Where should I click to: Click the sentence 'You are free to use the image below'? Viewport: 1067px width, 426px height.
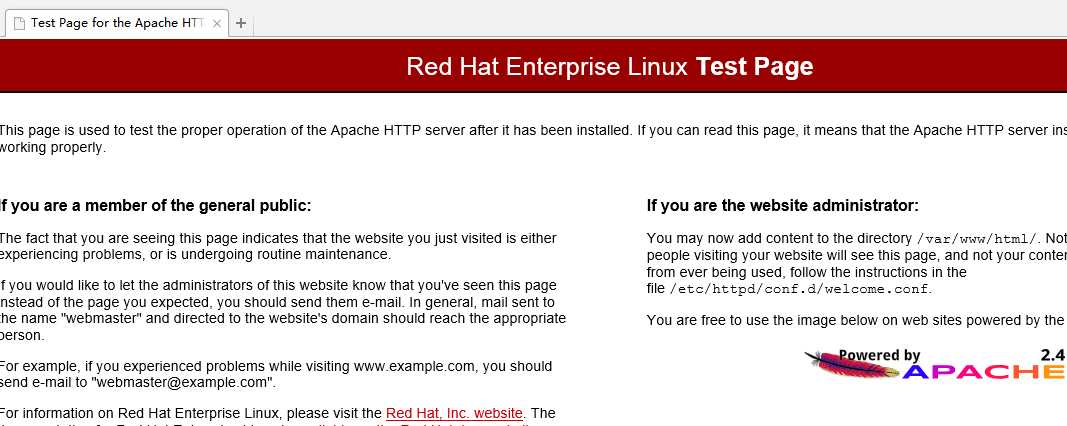click(856, 320)
